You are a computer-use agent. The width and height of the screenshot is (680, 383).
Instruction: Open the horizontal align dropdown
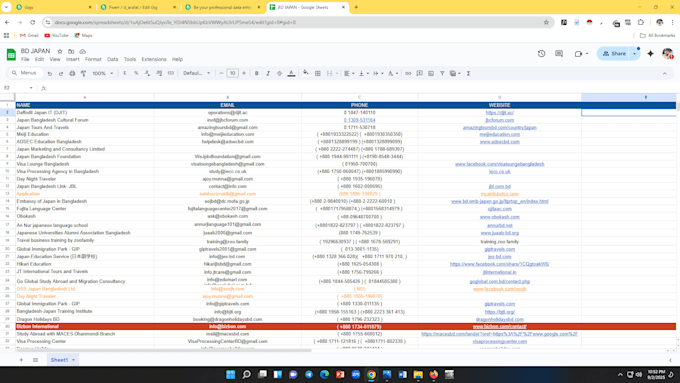coord(349,73)
